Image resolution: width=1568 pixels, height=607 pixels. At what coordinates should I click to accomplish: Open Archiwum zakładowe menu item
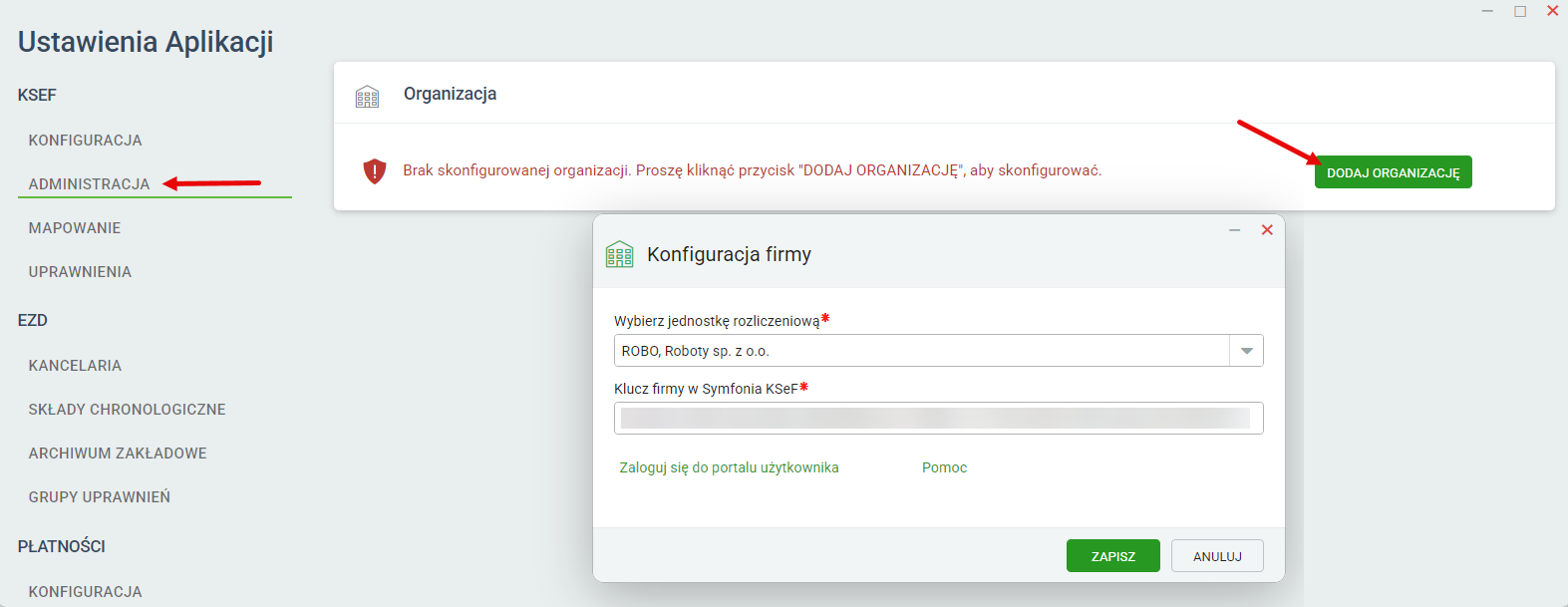click(x=118, y=454)
